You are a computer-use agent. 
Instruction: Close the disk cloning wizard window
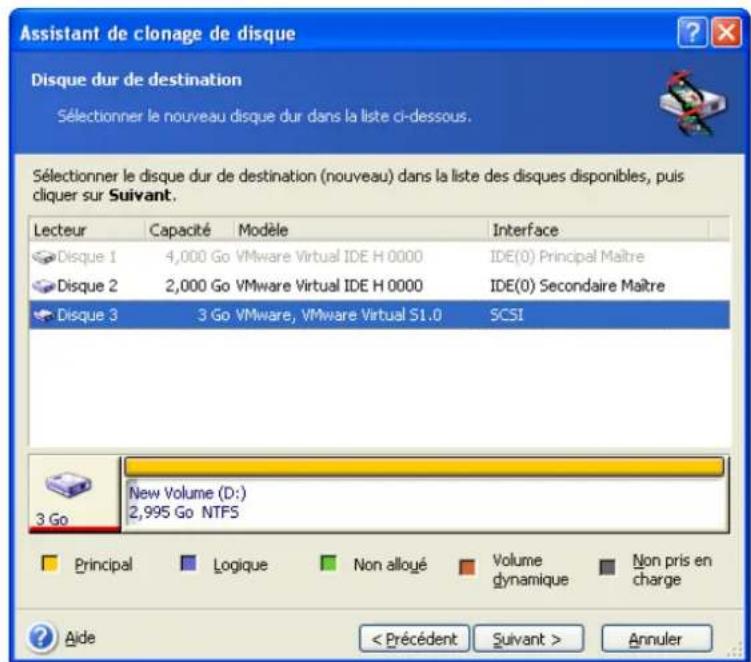click(726, 33)
